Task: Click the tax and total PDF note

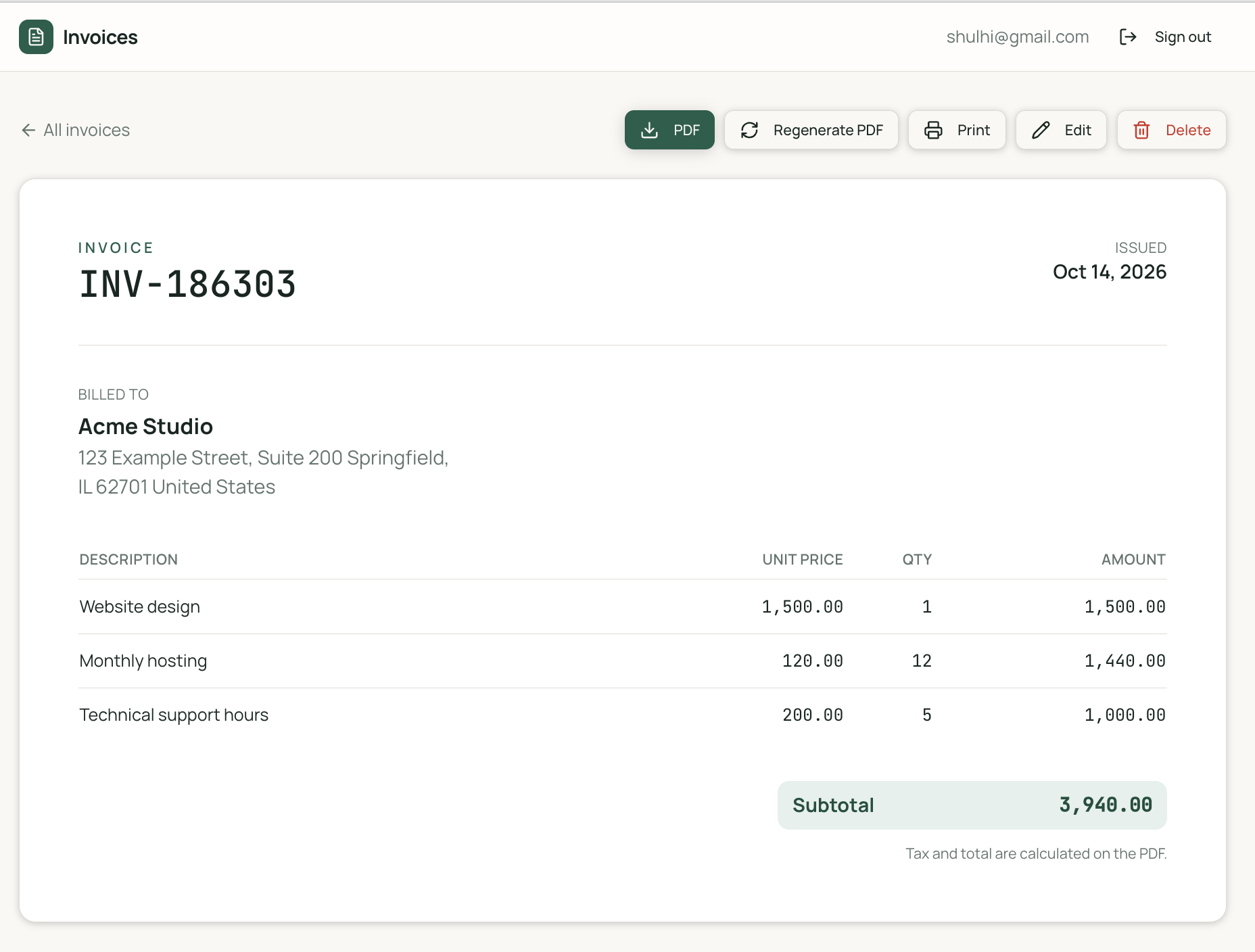Action: 1036,853
